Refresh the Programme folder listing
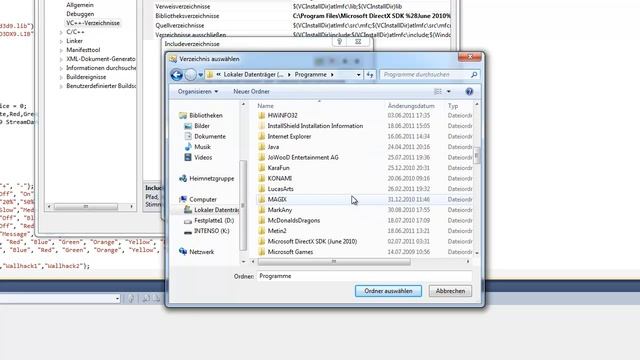The height and width of the screenshot is (360, 640). click(370, 75)
